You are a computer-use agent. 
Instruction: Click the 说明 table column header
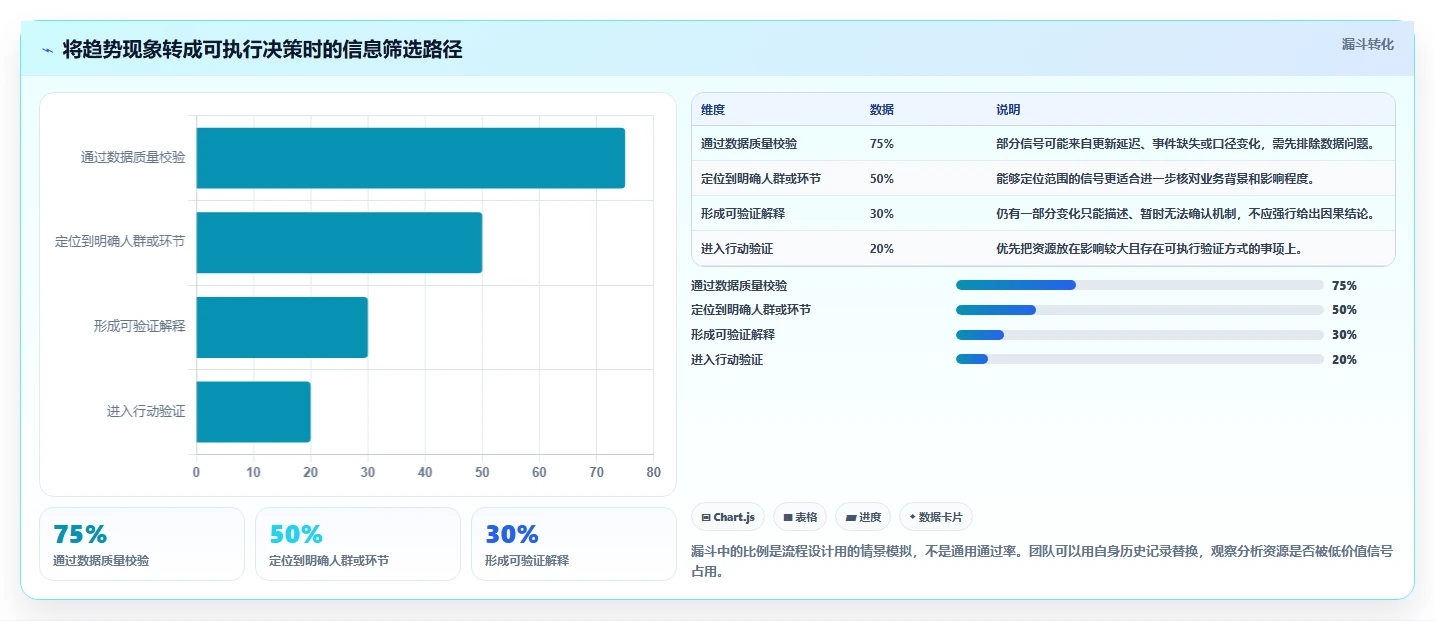pos(1008,109)
